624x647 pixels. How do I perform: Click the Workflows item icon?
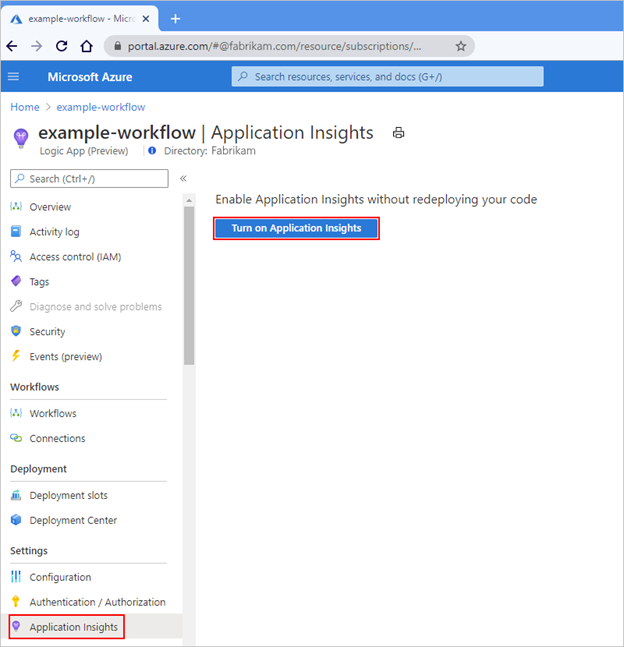pos(16,413)
